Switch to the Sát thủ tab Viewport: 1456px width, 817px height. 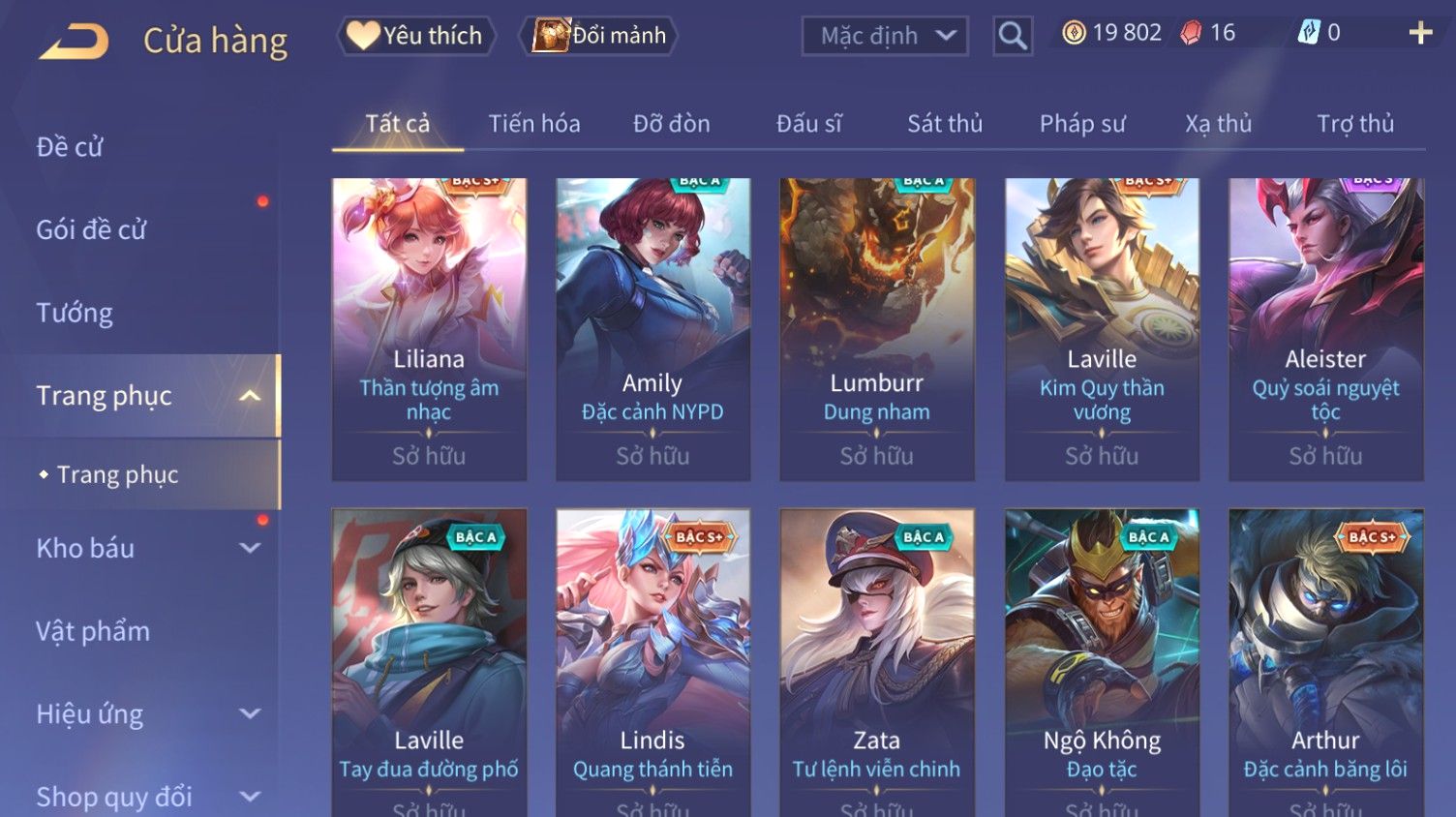pos(945,124)
